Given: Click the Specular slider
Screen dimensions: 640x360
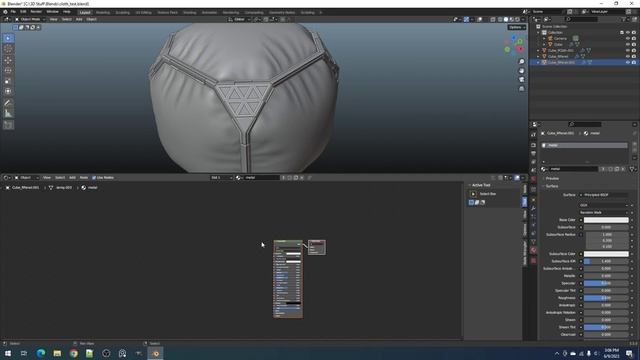Looking at the screenshot, I should click(606, 283).
